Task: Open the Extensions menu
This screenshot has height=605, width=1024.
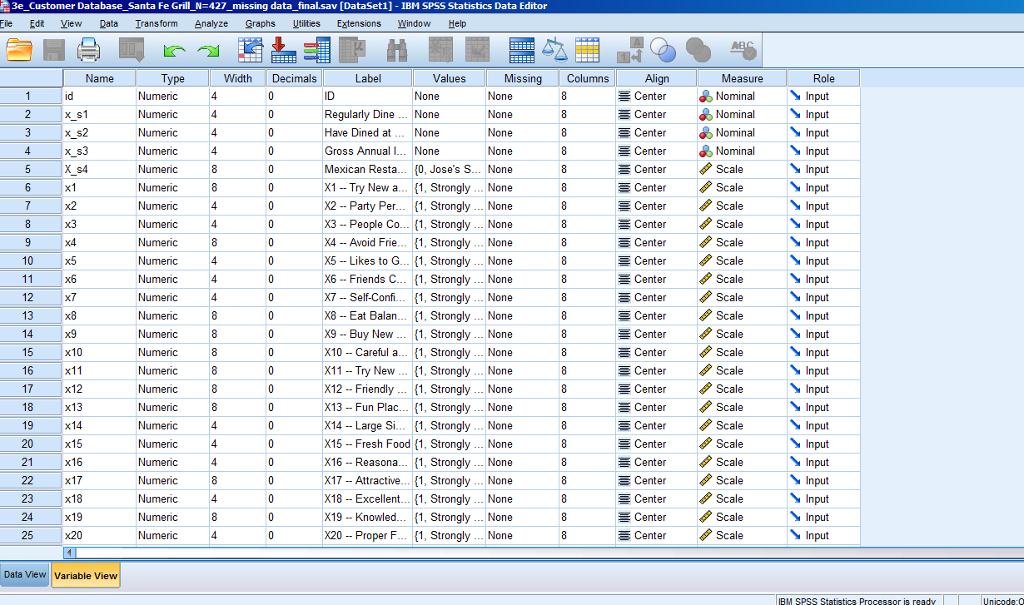Action: (359, 24)
